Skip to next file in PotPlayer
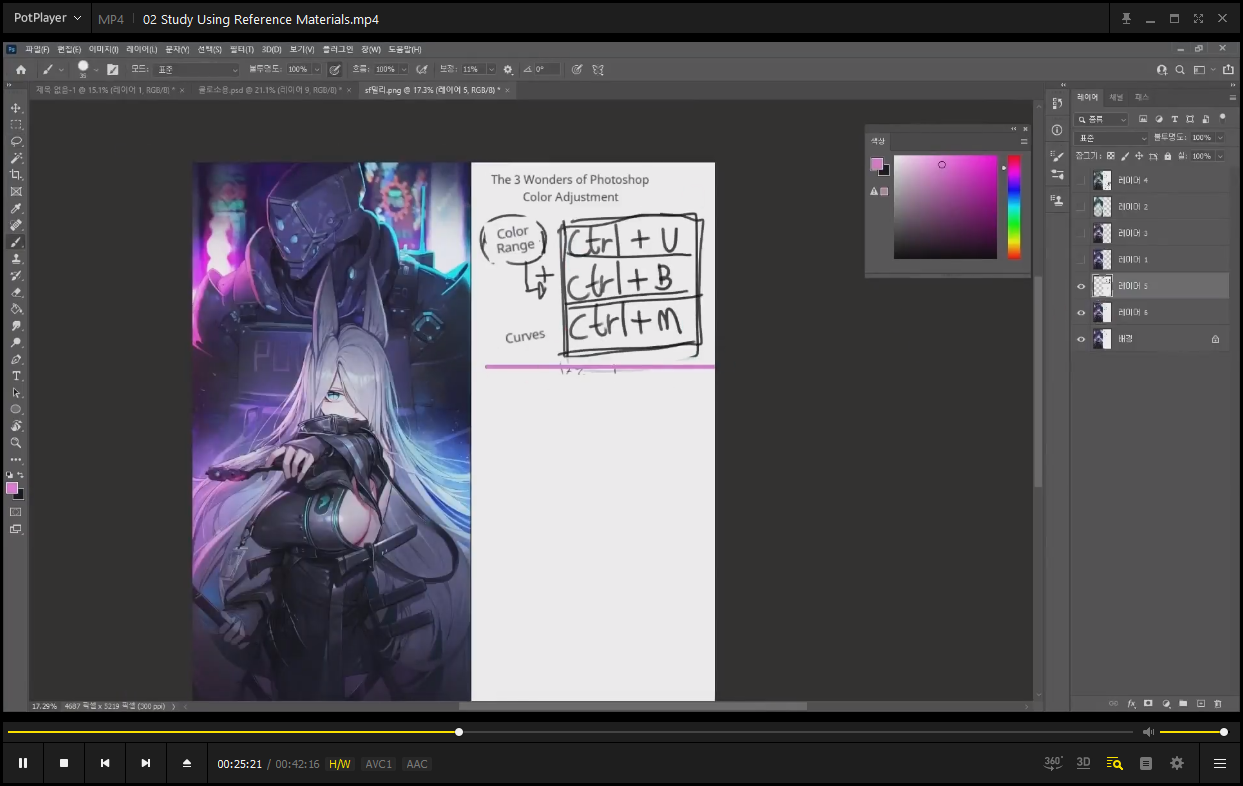 pos(146,763)
